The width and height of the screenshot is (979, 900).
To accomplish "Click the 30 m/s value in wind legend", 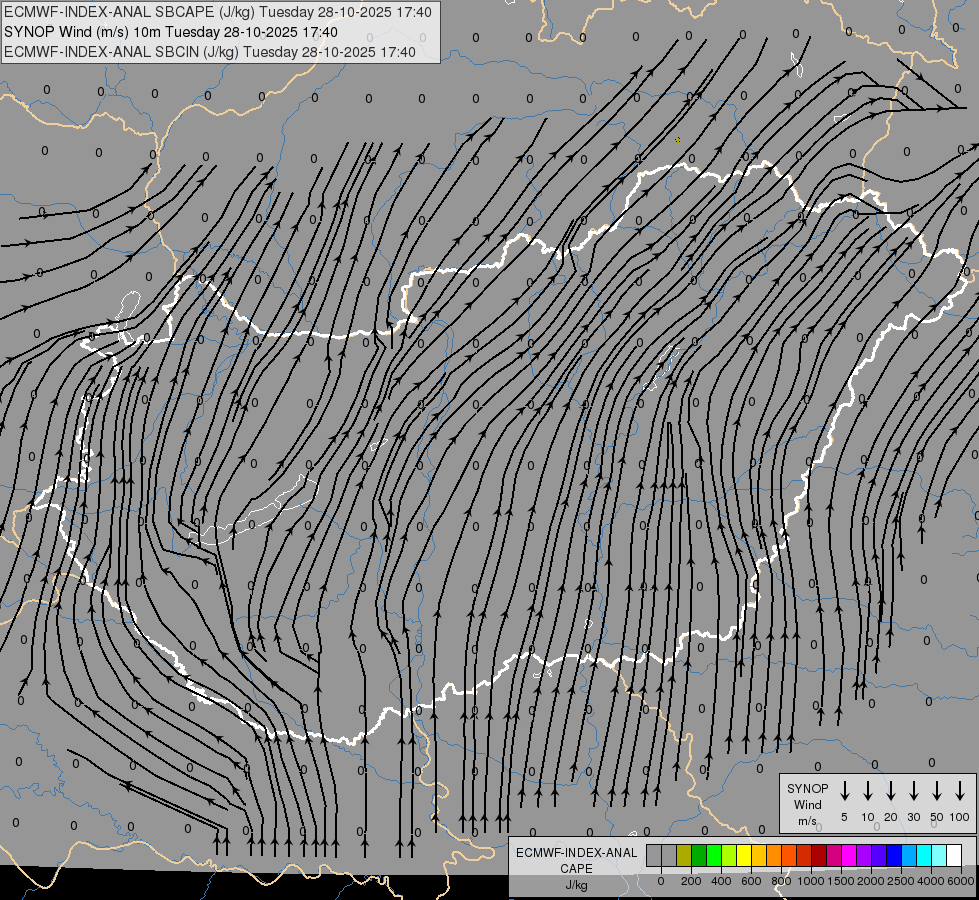I will (913, 817).
